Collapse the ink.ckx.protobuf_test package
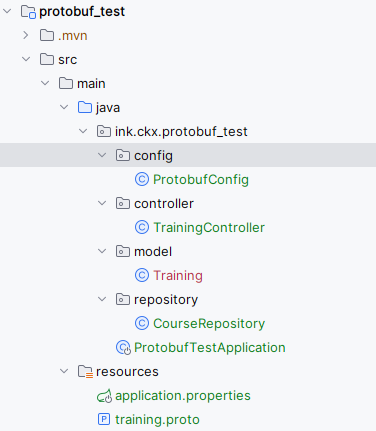This screenshot has width=376, height=431. (x=83, y=131)
